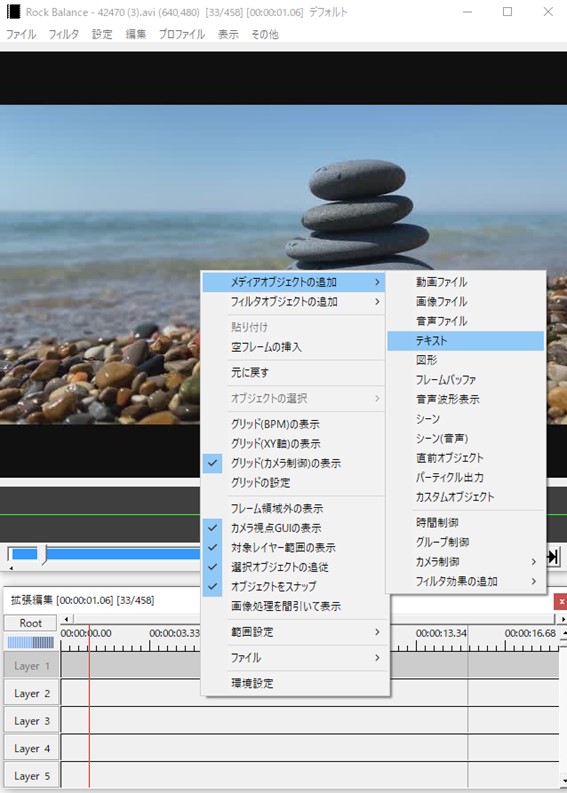
Task: Open the その他 menu
Action: [x=265, y=34]
